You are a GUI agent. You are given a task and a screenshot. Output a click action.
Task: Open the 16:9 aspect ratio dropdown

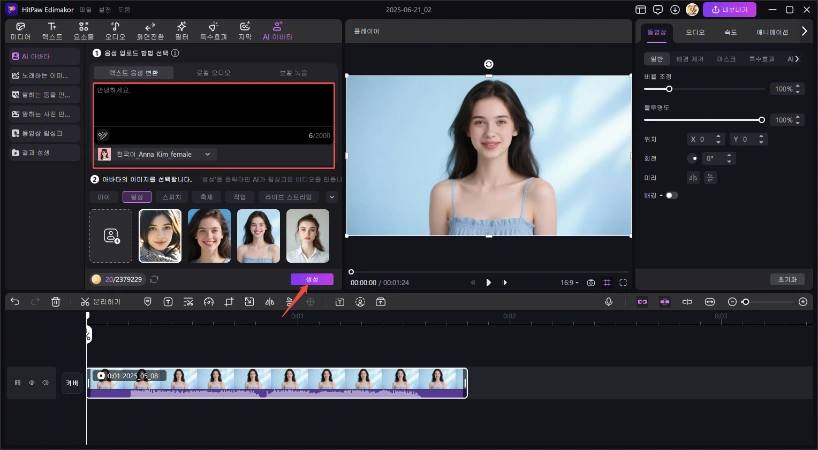tap(569, 283)
